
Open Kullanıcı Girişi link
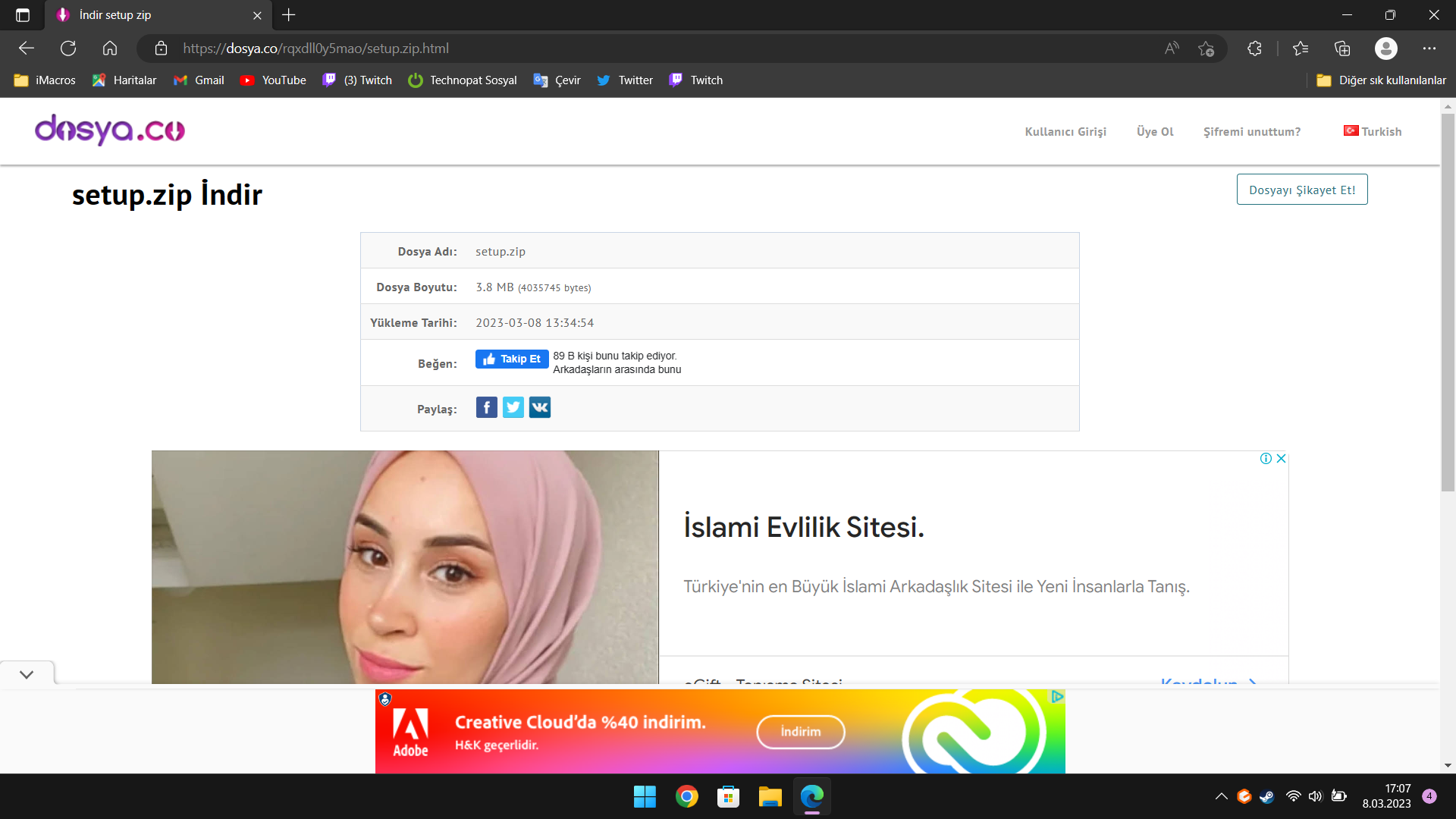click(x=1065, y=131)
